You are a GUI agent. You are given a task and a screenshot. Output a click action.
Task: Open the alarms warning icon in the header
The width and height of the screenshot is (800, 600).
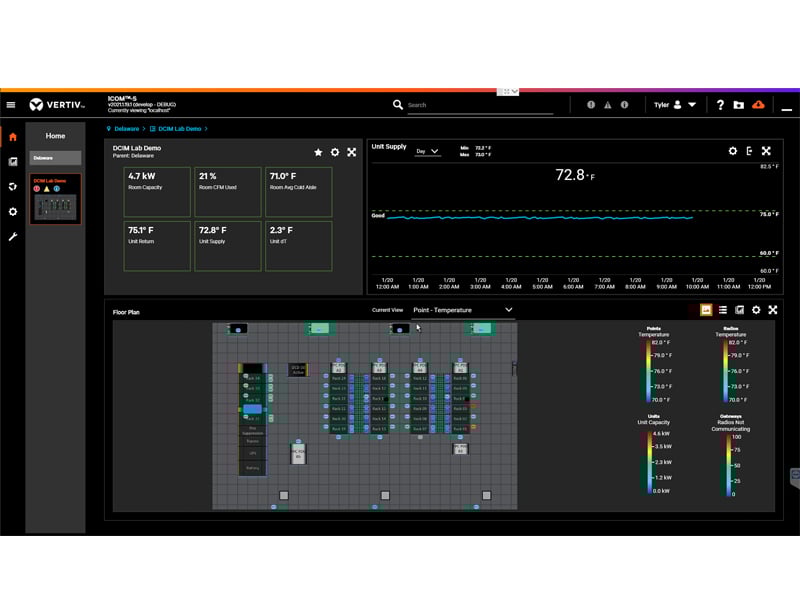coord(607,104)
